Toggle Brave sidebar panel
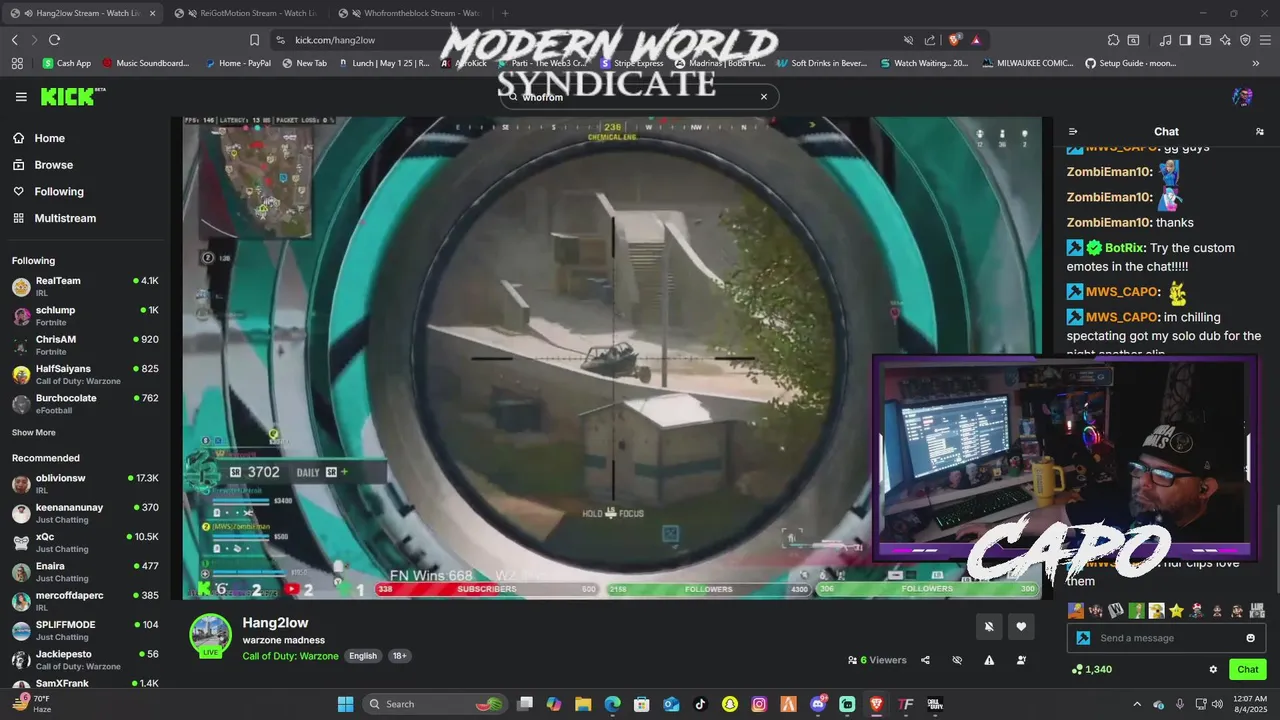The width and height of the screenshot is (1280, 720). coord(1185,40)
